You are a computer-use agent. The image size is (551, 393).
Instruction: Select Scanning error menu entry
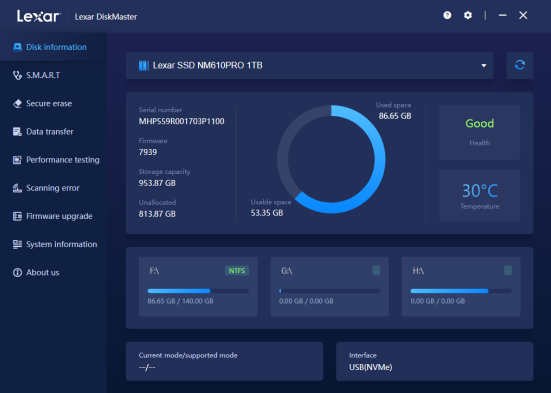(53, 188)
